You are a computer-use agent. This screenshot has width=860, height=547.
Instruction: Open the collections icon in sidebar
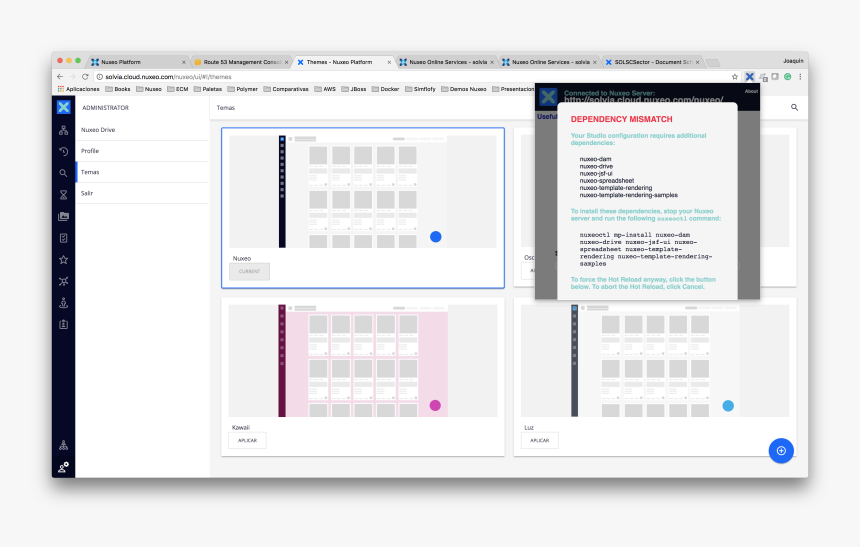click(64, 216)
